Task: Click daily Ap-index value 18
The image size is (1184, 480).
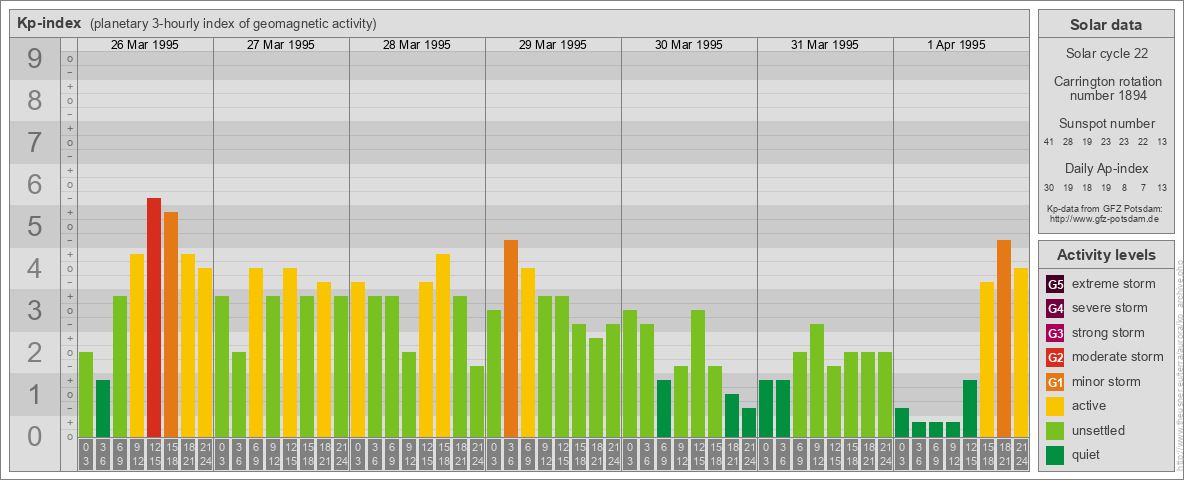Action: point(1087,187)
